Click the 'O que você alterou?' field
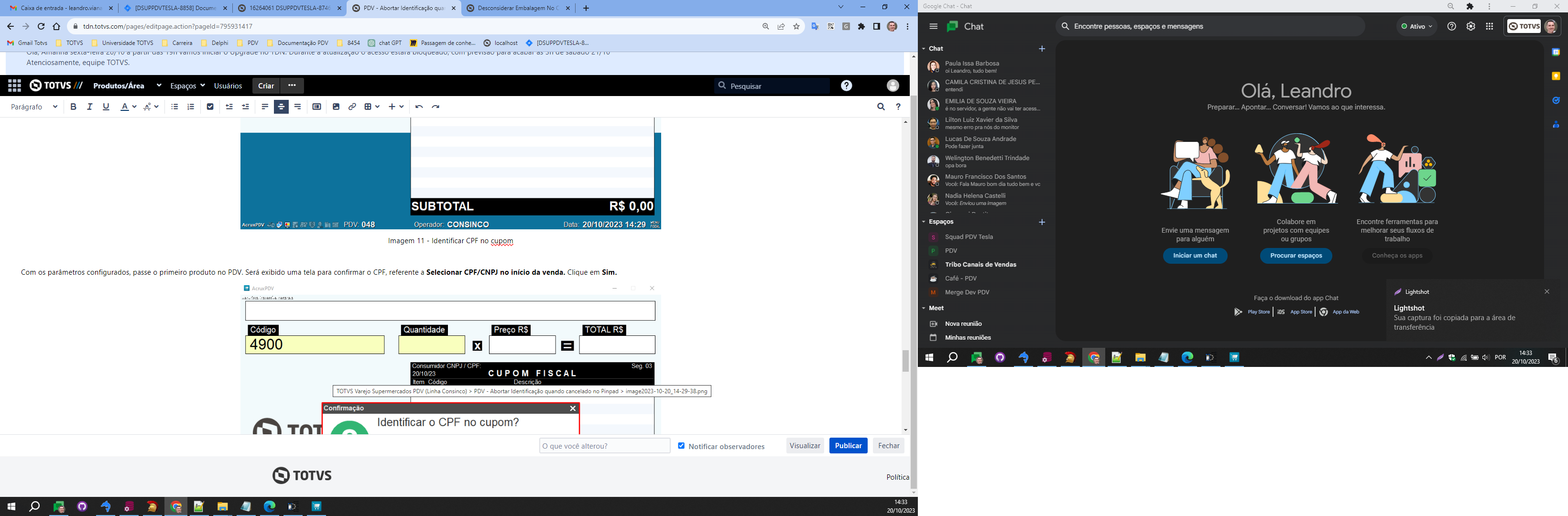This screenshot has height=516, width=1568. 604,445
